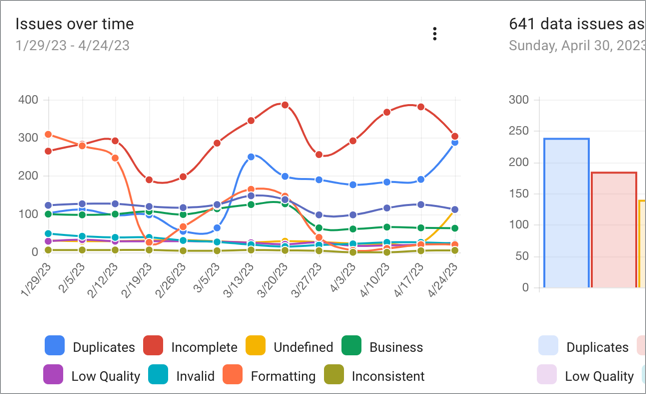
Task: Click the blue Duplicates bar in bar chart
Action: [566, 213]
